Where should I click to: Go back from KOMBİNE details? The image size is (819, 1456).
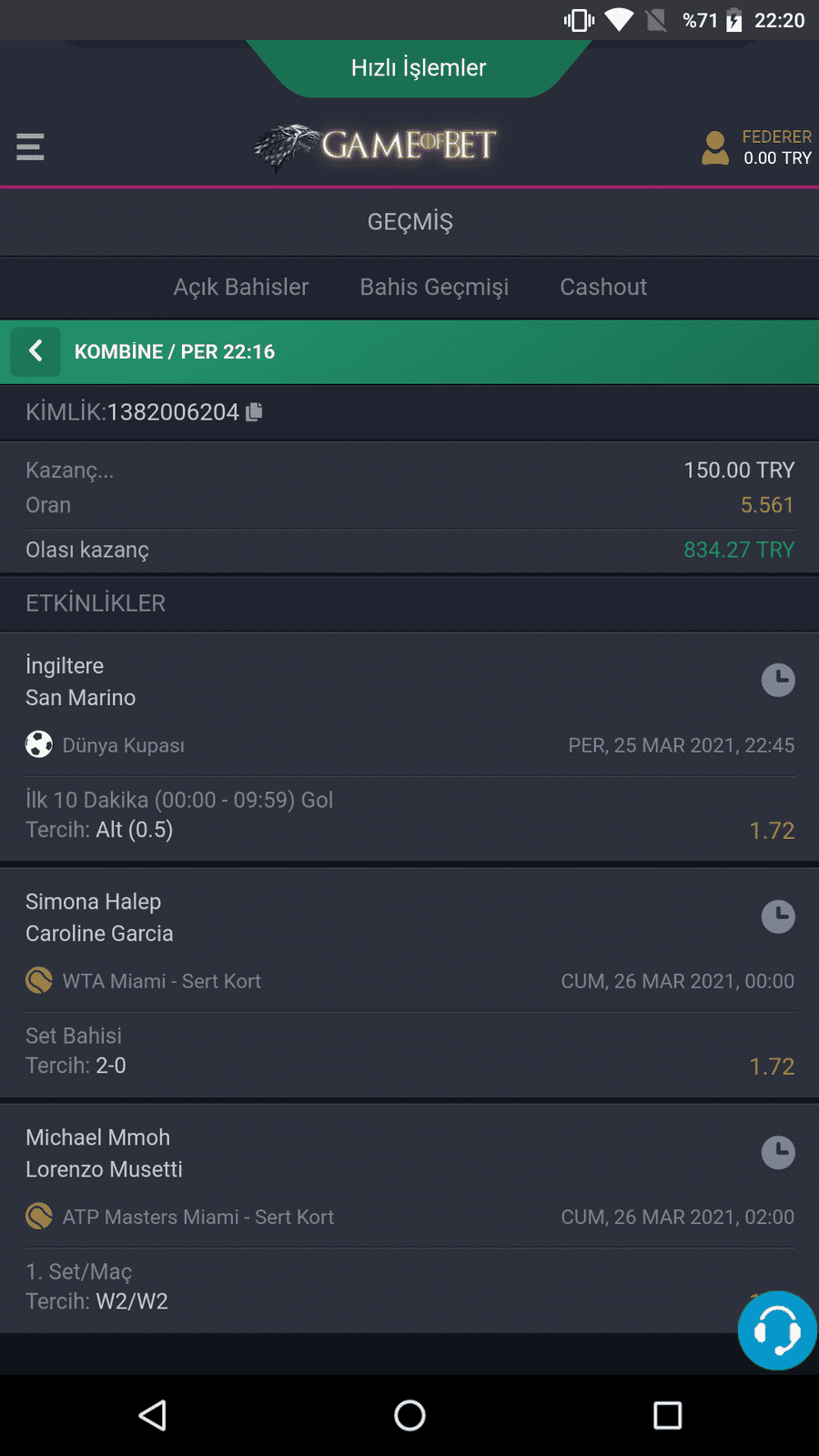point(35,351)
